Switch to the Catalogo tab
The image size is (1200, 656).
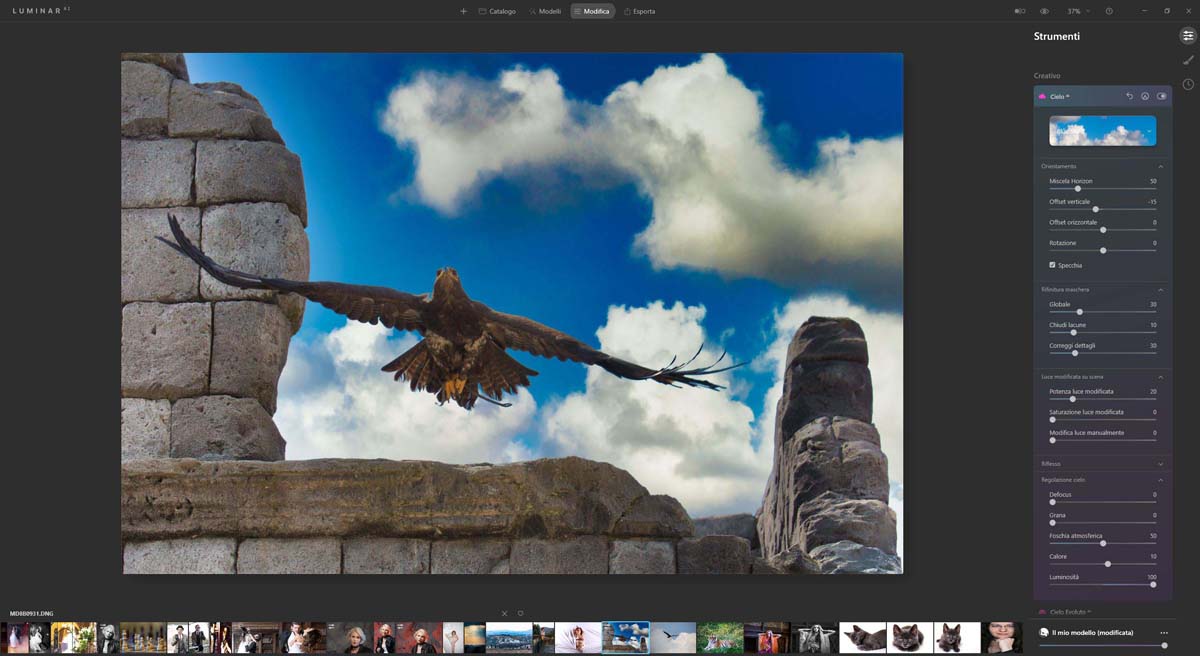pyautogui.click(x=497, y=11)
